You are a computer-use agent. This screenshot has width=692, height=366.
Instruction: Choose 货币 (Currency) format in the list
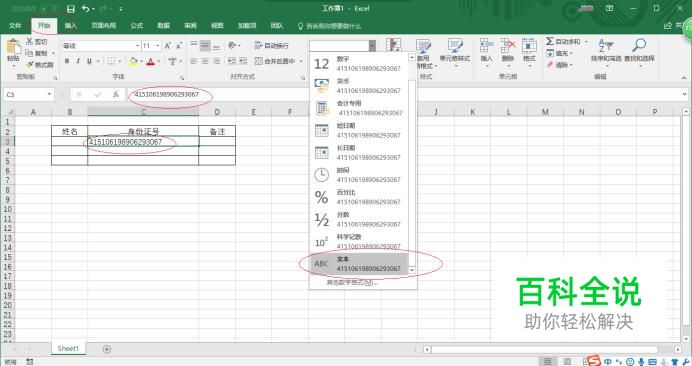click(359, 86)
